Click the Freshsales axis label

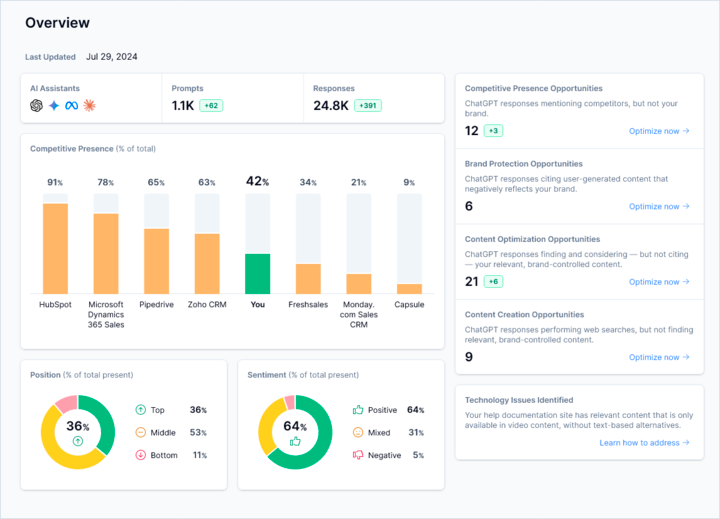308,305
